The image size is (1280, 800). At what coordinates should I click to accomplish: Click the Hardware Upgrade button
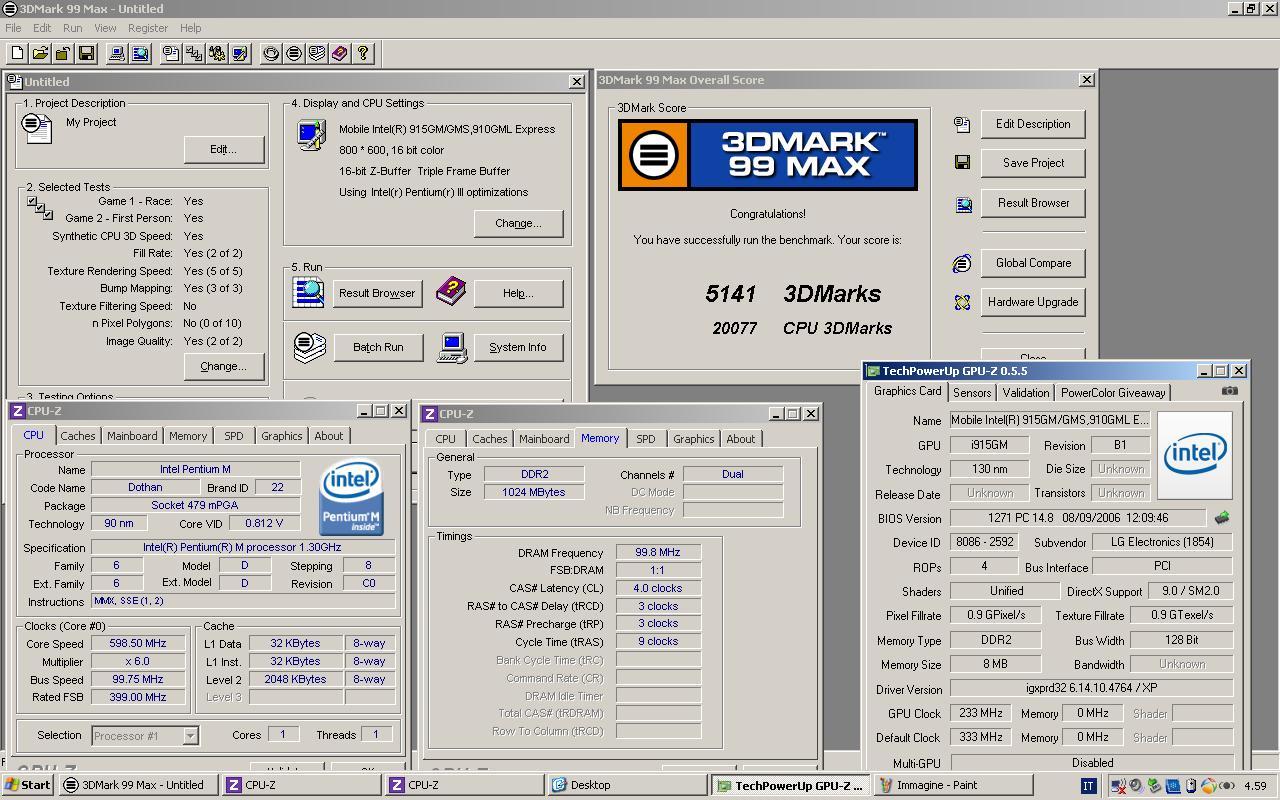pyautogui.click(x=1033, y=302)
